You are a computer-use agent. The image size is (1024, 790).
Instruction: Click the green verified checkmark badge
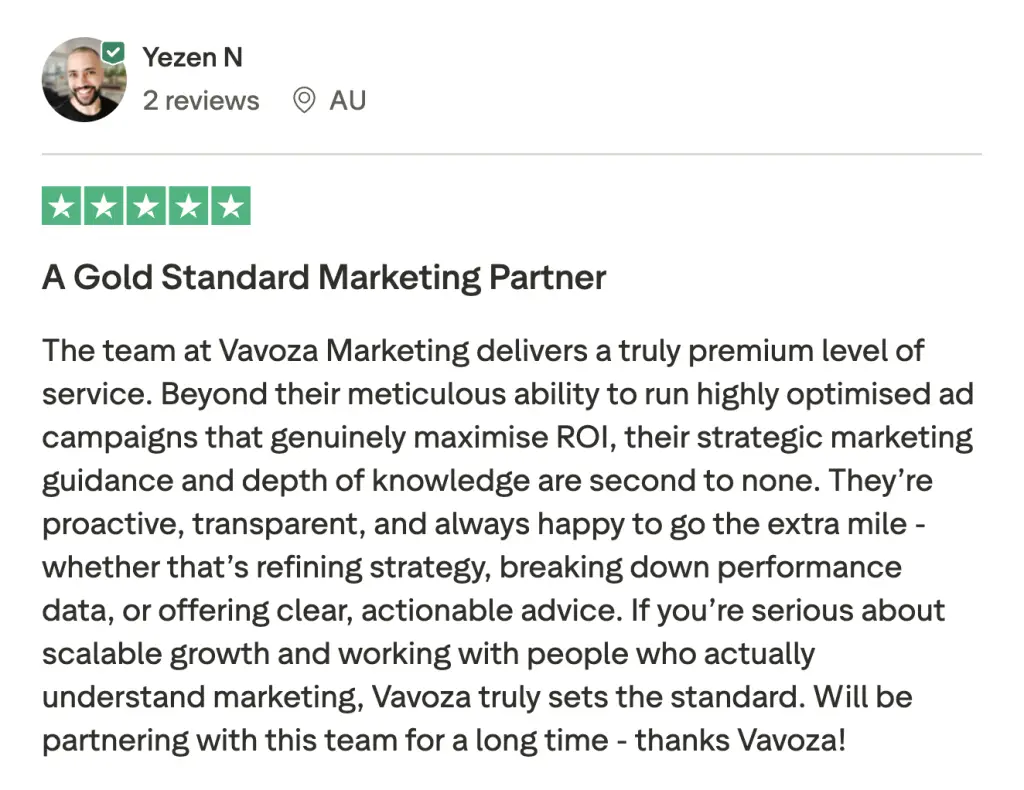pyautogui.click(x=114, y=53)
